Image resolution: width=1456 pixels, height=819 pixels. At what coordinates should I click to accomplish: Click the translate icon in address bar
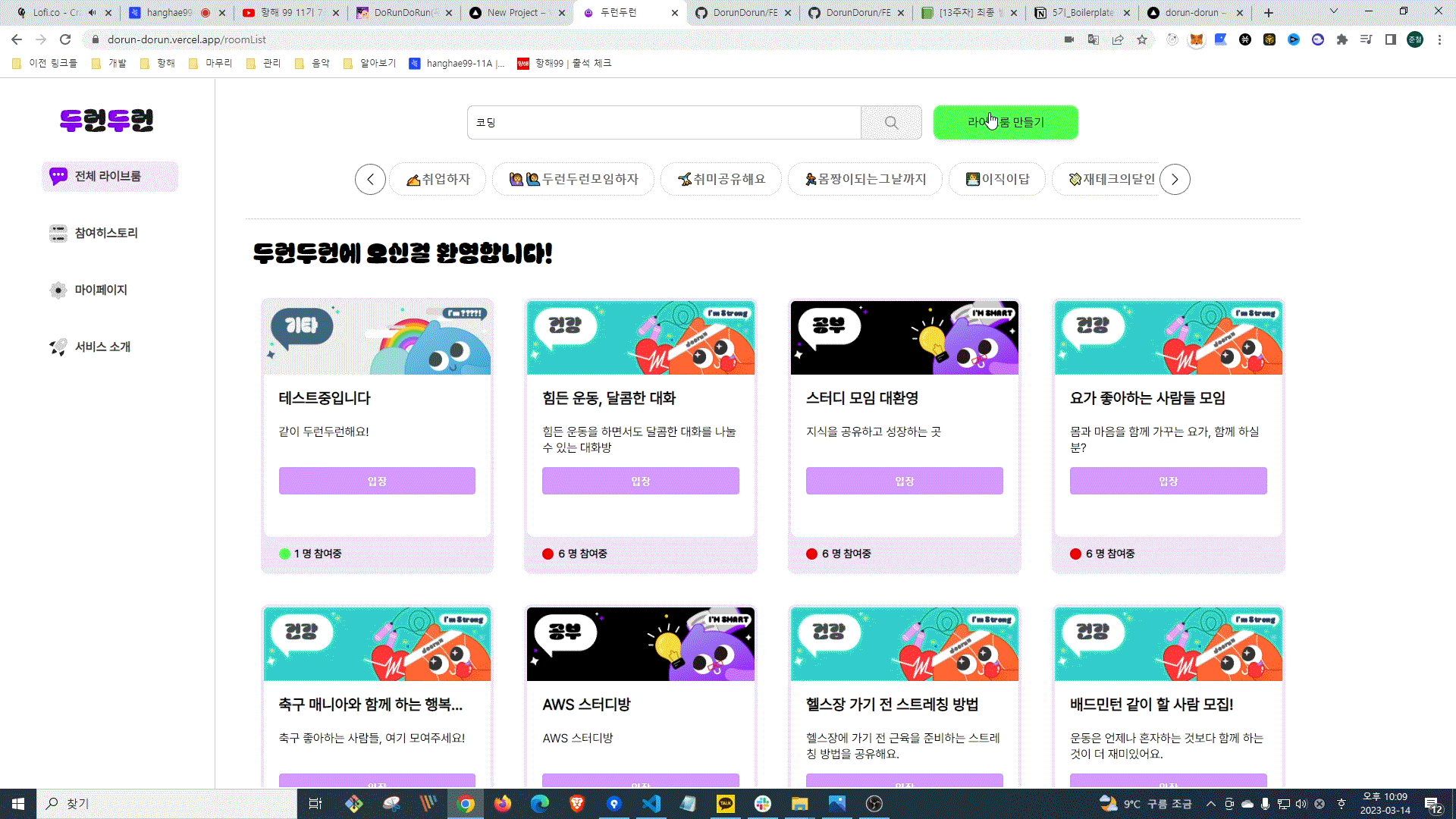pos(1094,39)
